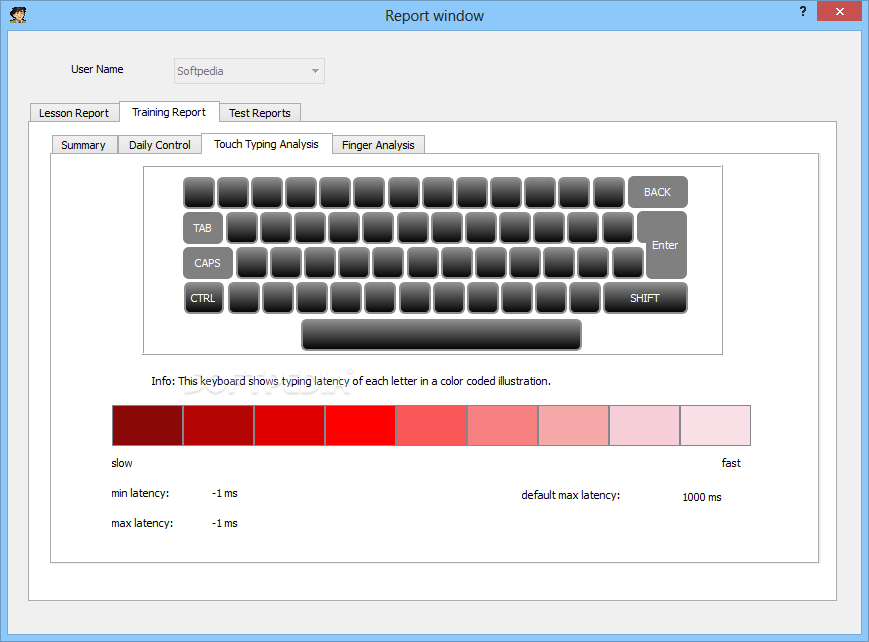Image resolution: width=869 pixels, height=642 pixels.
Task: Click the space bar key
Action: pyautogui.click(x=441, y=335)
